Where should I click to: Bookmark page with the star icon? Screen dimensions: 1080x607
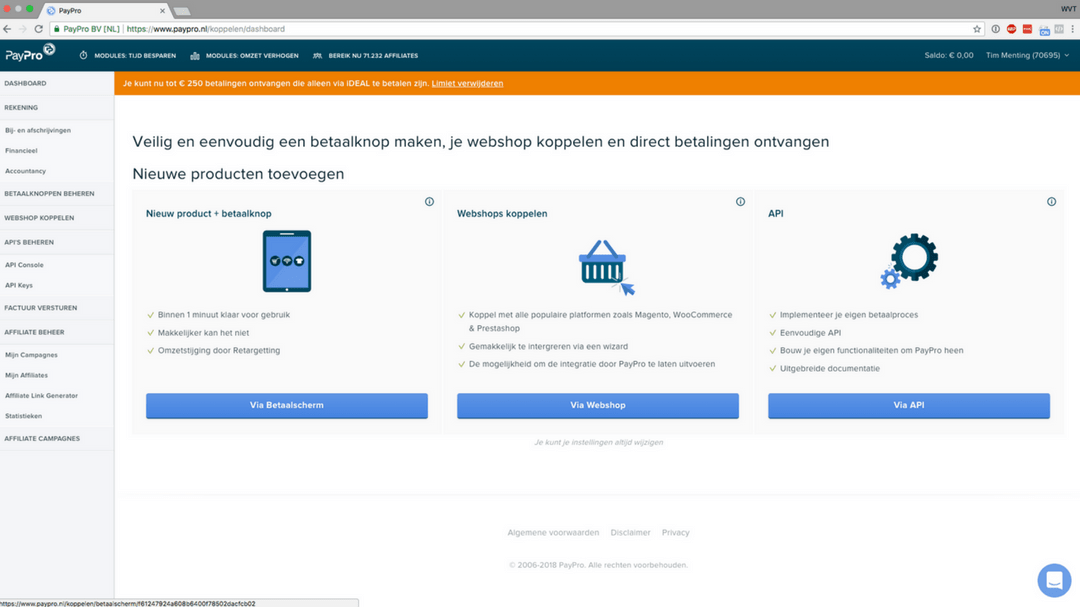[x=977, y=29]
